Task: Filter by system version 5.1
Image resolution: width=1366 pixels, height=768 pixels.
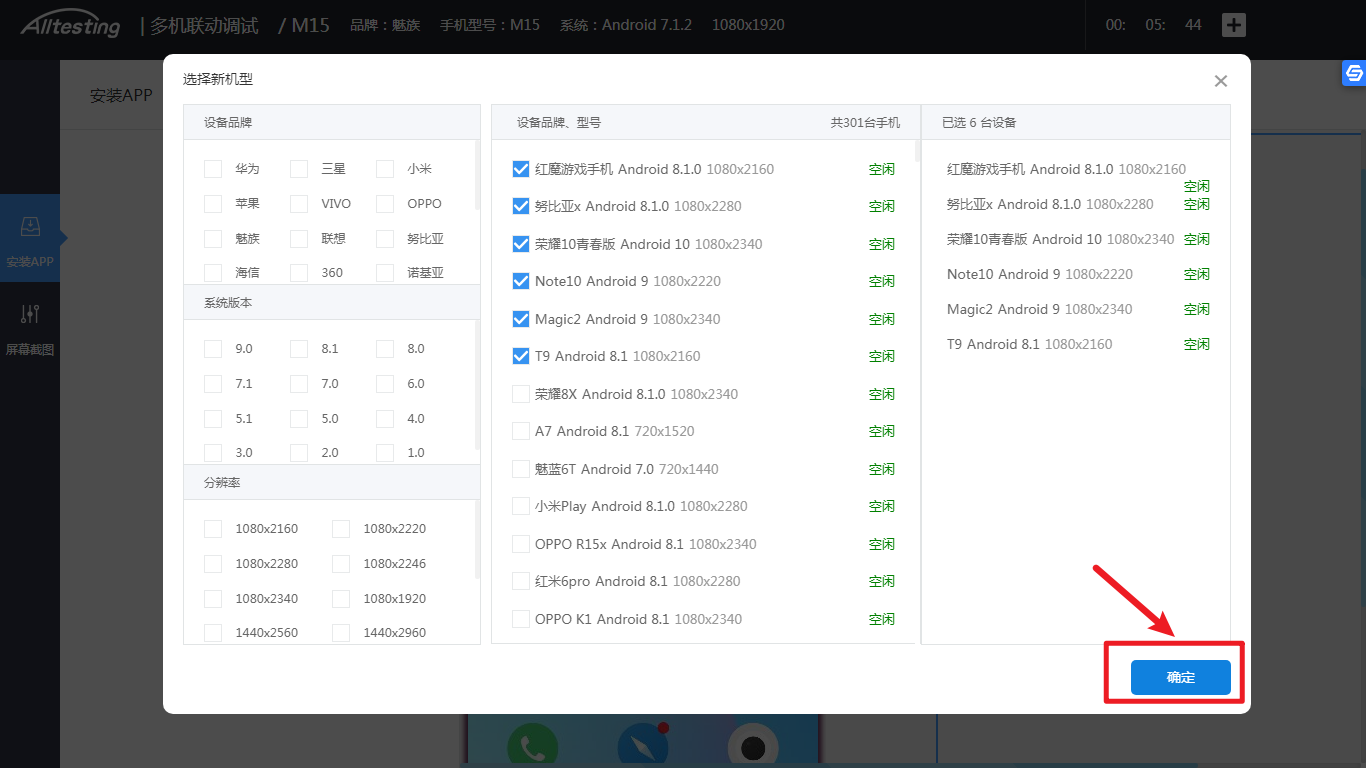Action: (x=213, y=419)
